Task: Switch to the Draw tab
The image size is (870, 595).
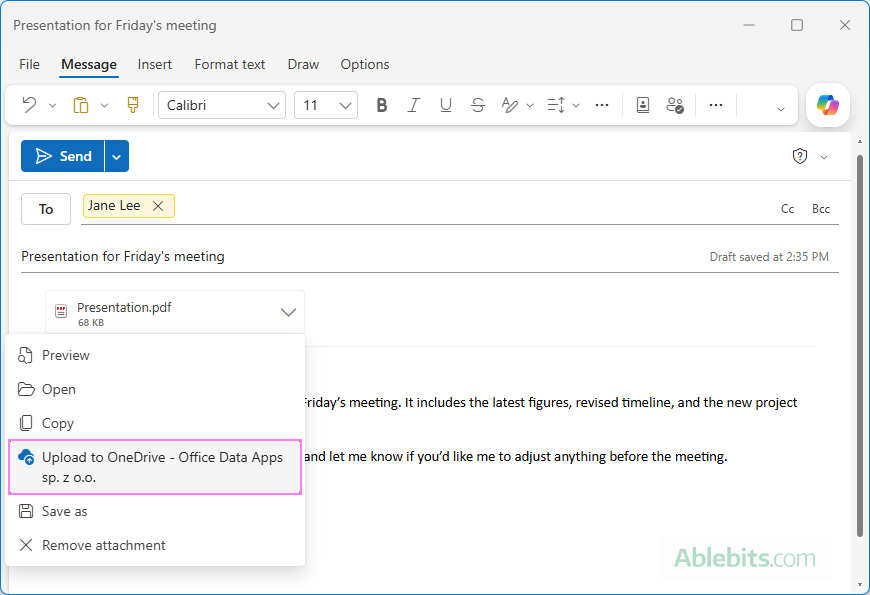Action: click(303, 64)
